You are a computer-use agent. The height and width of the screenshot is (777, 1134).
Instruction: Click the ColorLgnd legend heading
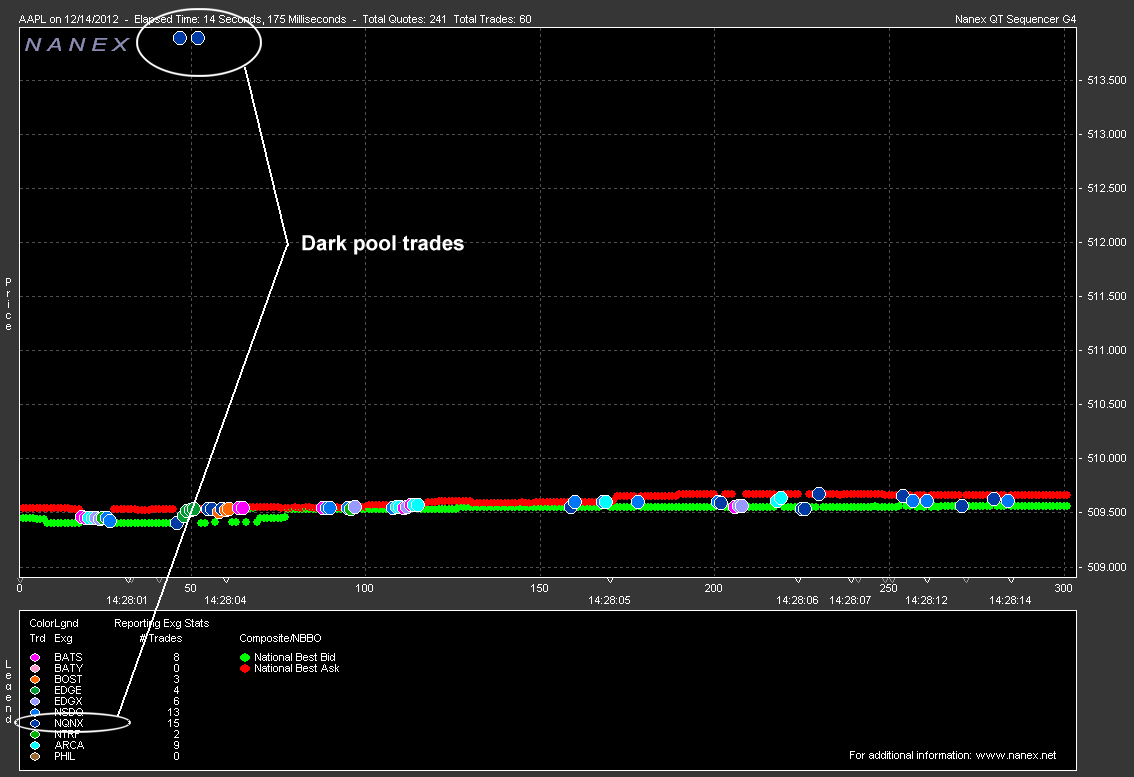[x=54, y=624]
